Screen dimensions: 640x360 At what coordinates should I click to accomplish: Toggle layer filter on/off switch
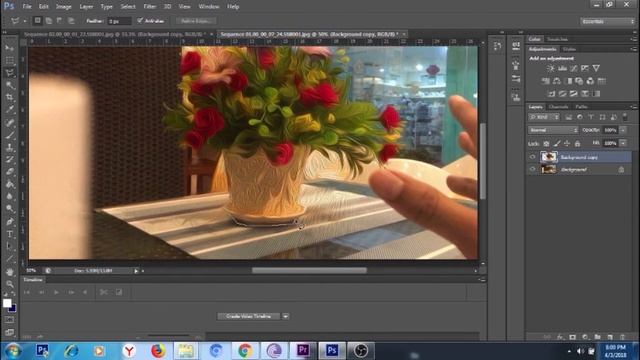(625, 117)
